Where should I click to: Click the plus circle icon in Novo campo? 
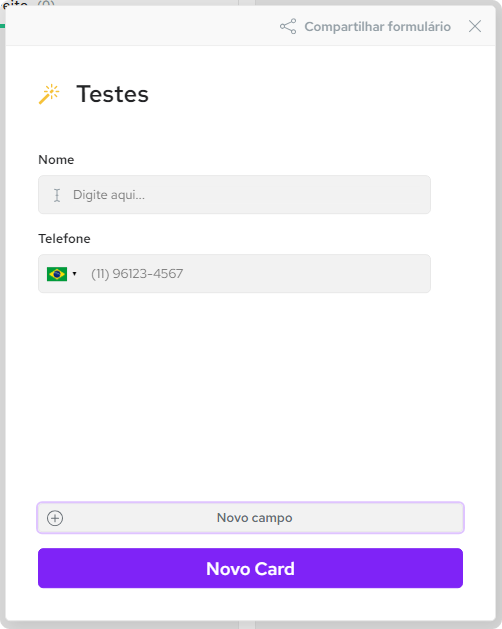[x=55, y=518]
